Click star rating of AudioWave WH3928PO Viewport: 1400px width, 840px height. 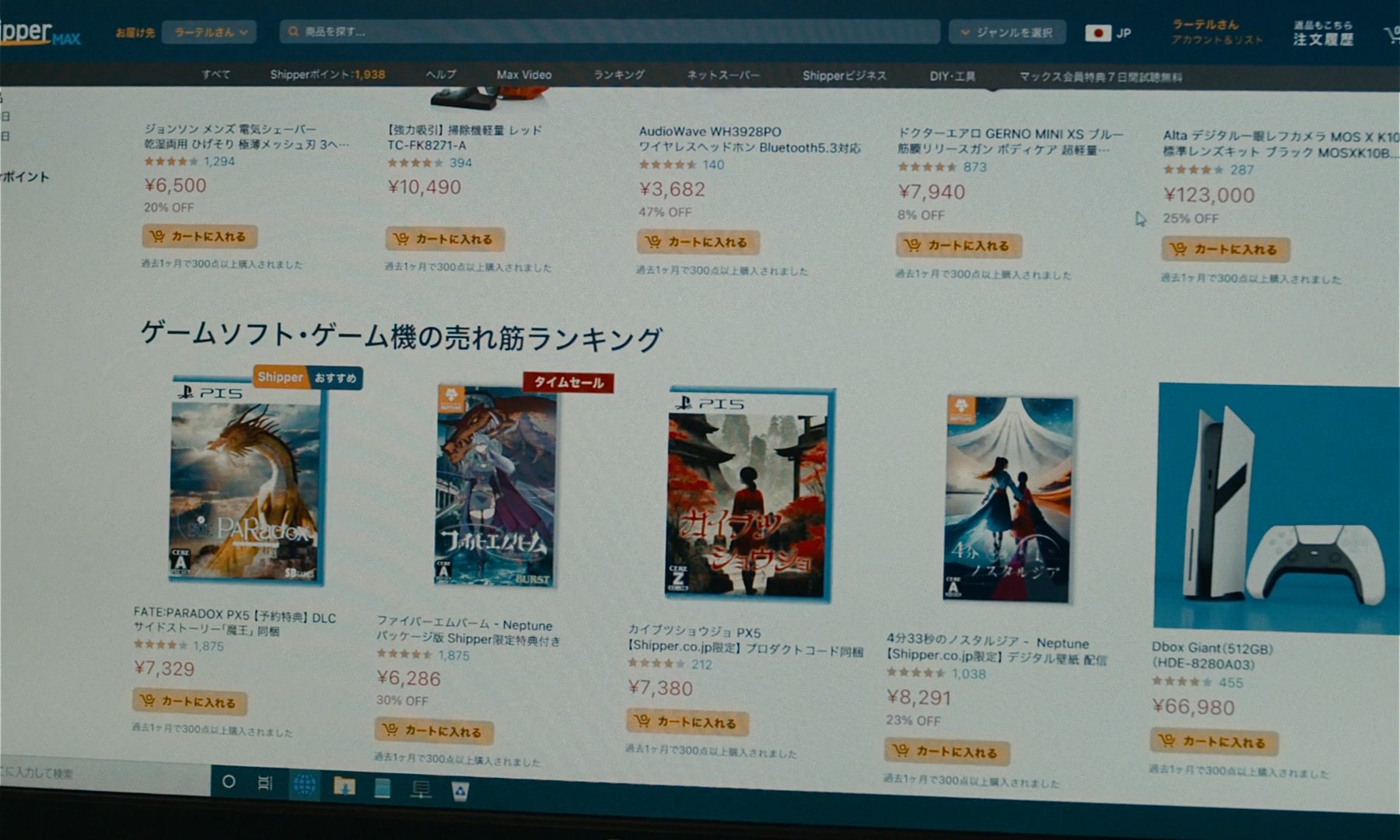click(x=667, y=164)
